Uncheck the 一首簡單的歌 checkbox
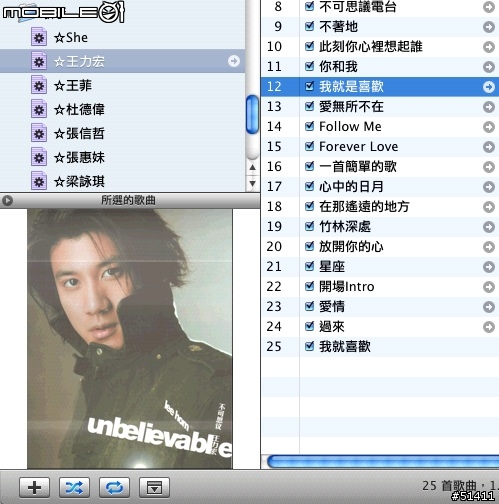The image size is (499, 504). [x=310, y=166]
